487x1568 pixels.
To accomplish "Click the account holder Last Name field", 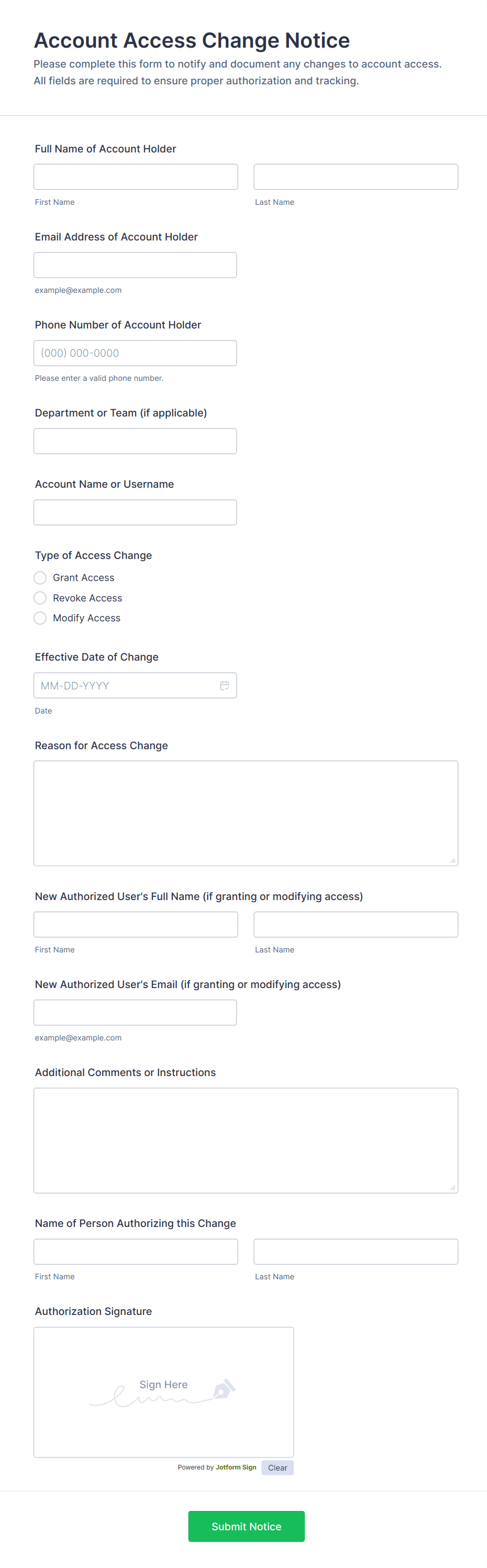I will (356, 177).
